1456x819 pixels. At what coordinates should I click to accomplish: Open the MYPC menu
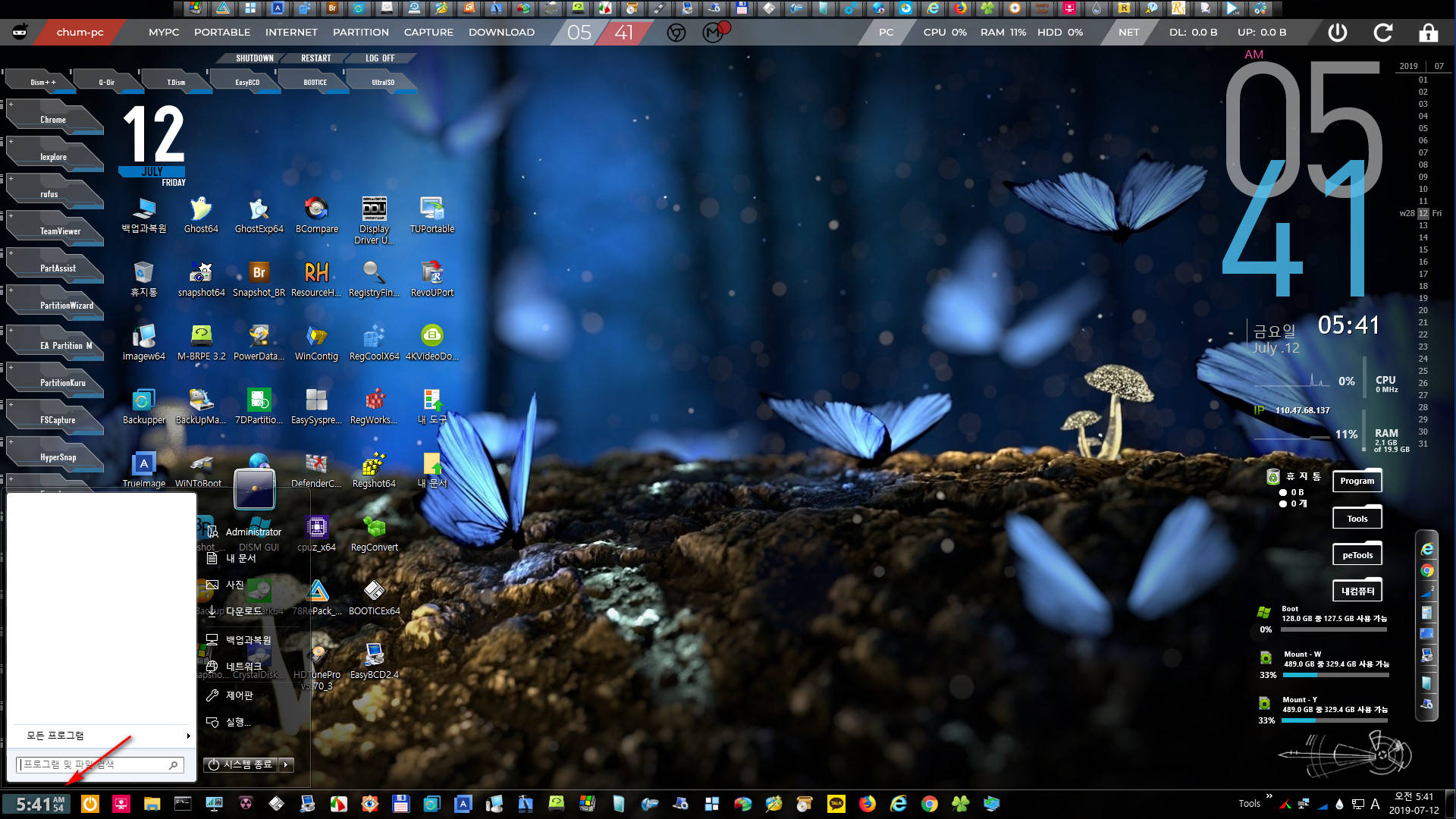[164, 33]
